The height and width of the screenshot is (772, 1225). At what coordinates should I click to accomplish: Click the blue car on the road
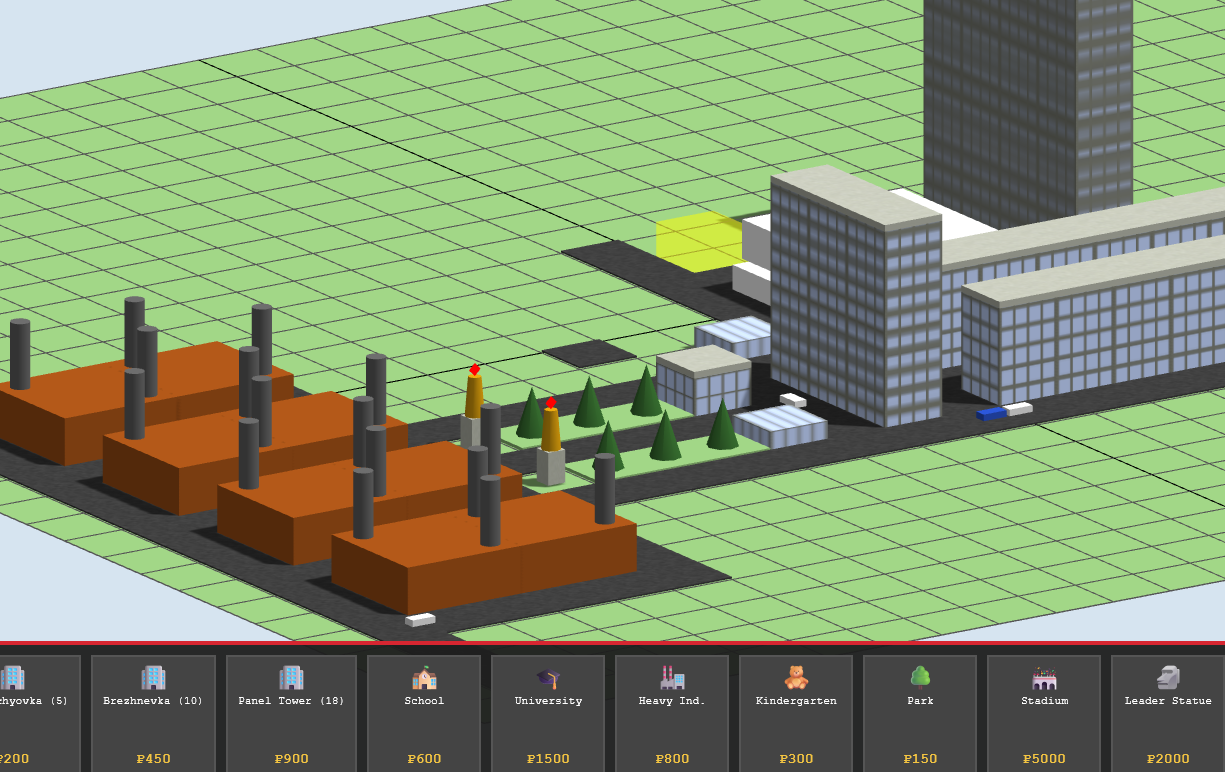pyautogui.click(x=991, y=413)
